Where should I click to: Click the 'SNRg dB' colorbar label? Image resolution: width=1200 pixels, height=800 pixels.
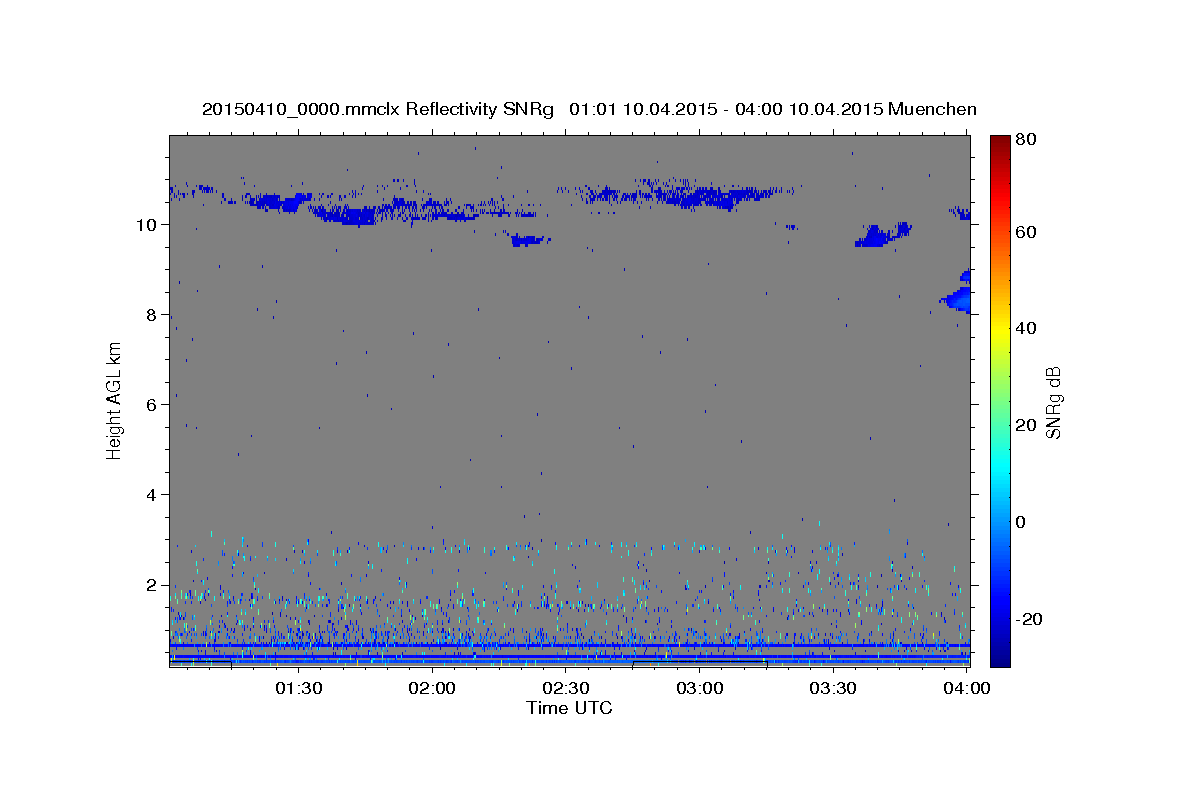point(1053,402)
